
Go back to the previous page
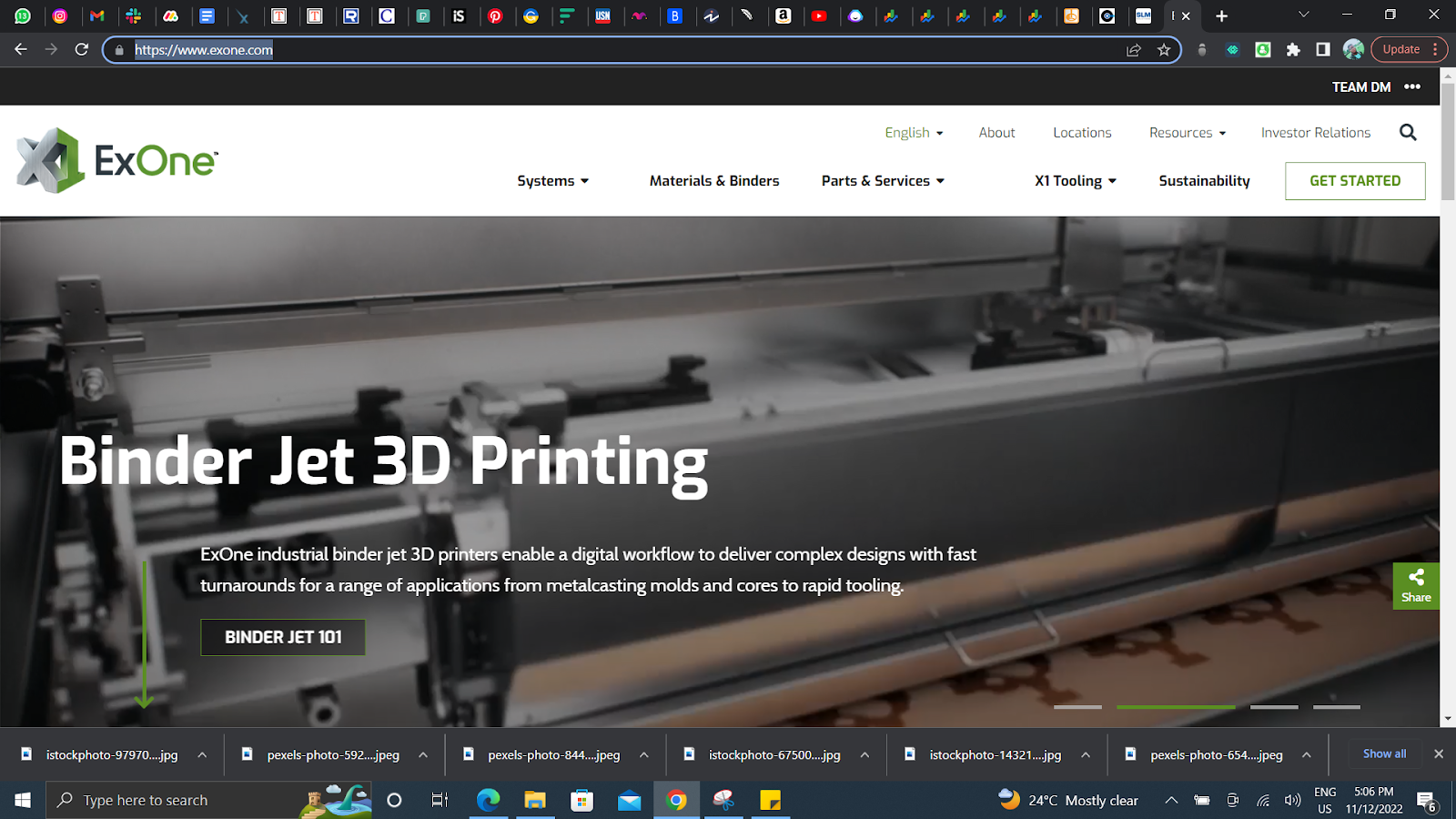point(21,49)
